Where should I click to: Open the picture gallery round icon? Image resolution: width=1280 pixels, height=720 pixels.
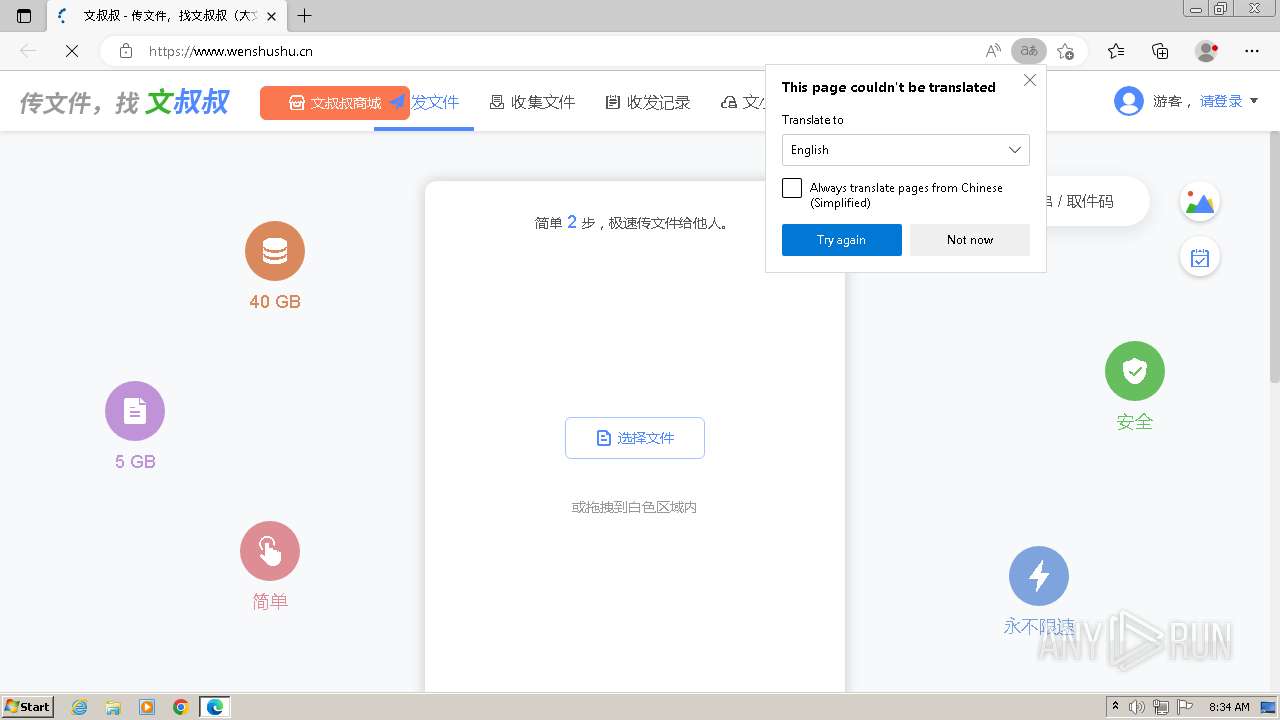[x=1200, y=202]
